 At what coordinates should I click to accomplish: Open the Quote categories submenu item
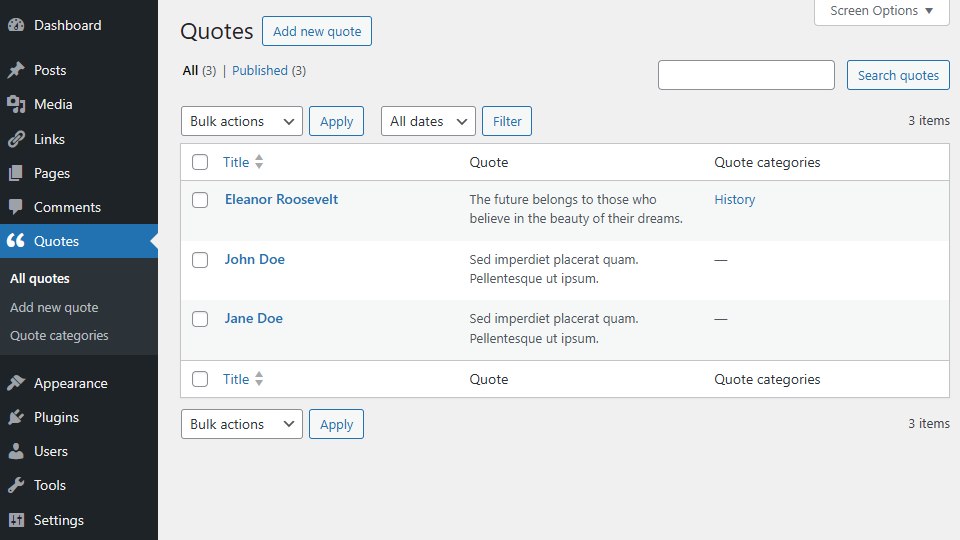tap(59, 336)
